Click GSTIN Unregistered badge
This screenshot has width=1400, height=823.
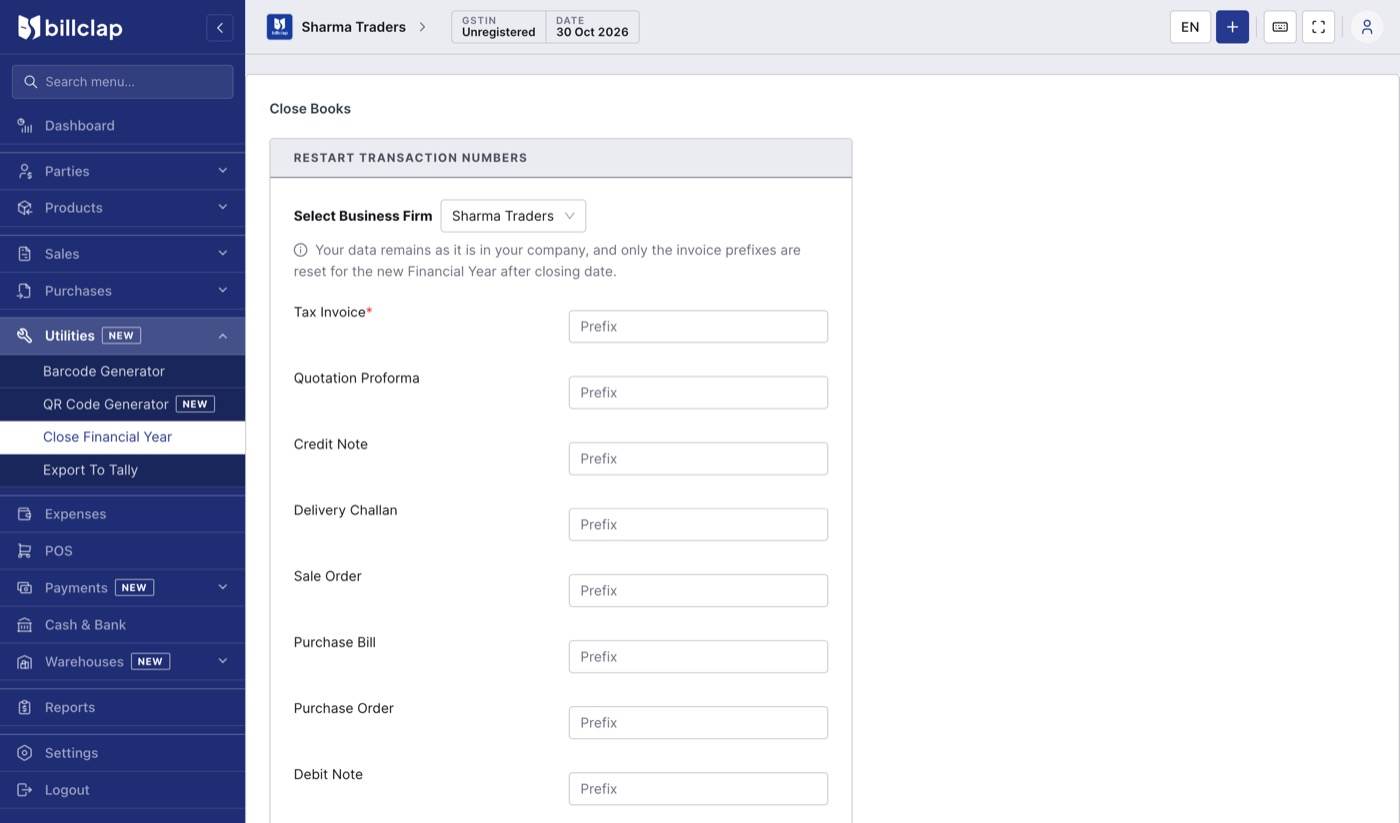click(499, 27)
